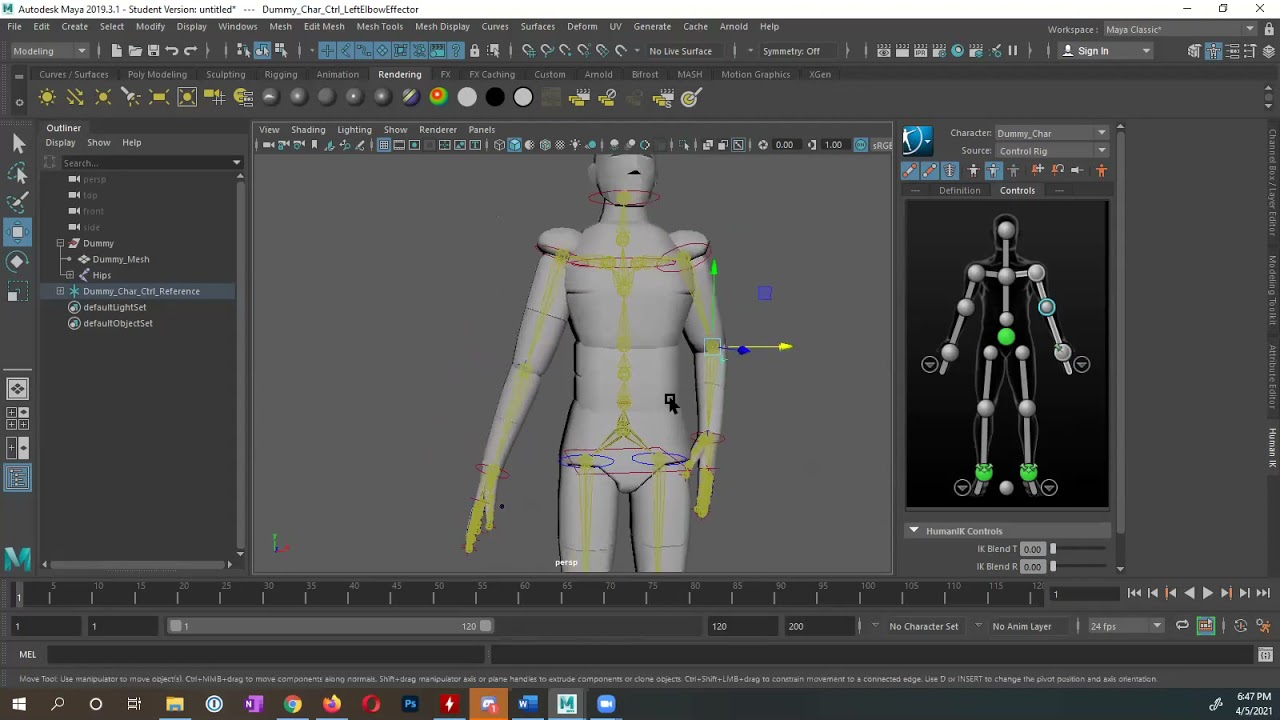1280x720 pixels.
Task: Select the Select tool arrow in toolbox
Action: 18,144
